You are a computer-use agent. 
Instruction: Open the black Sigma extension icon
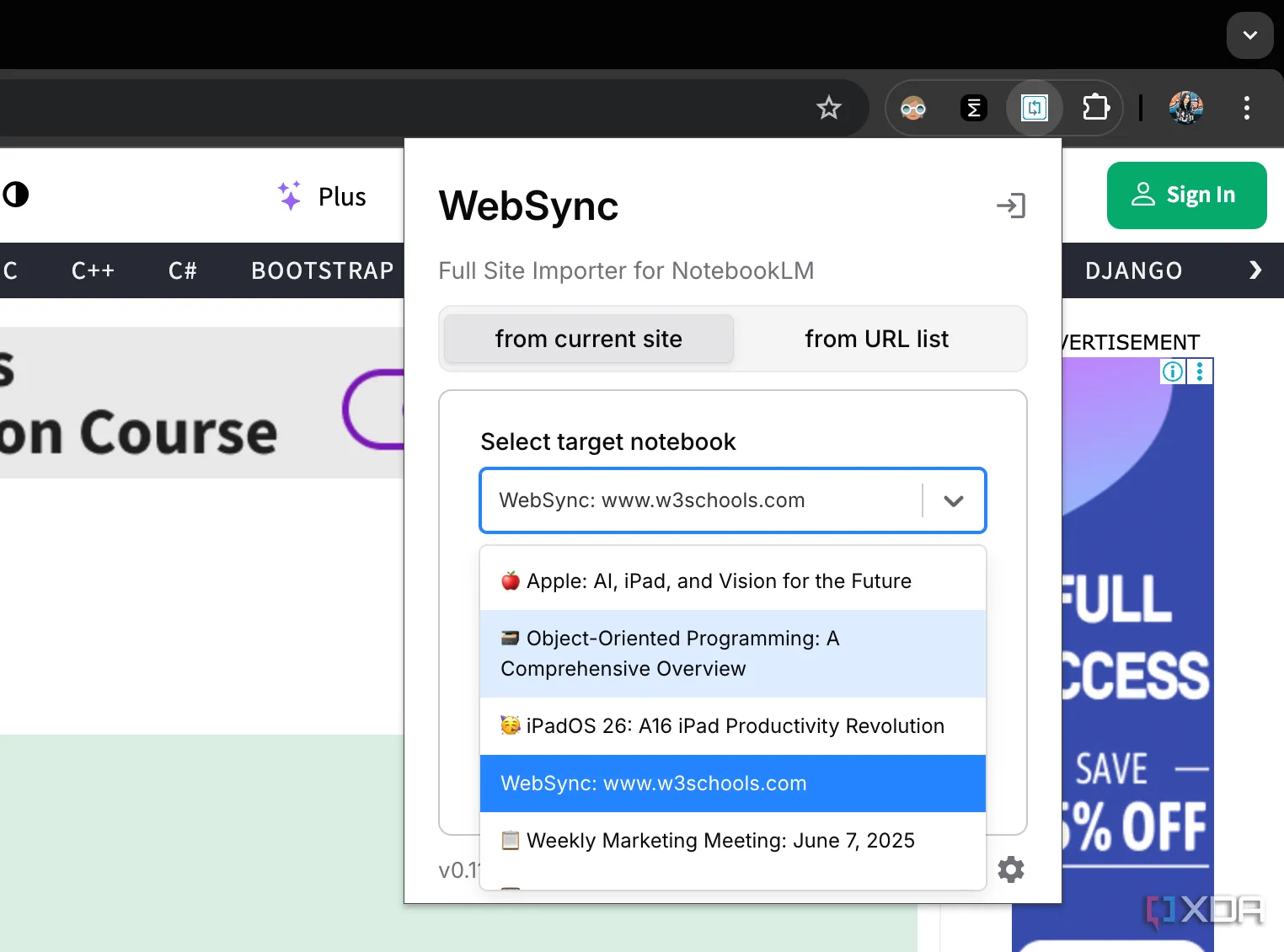click(x=974, y=108)
